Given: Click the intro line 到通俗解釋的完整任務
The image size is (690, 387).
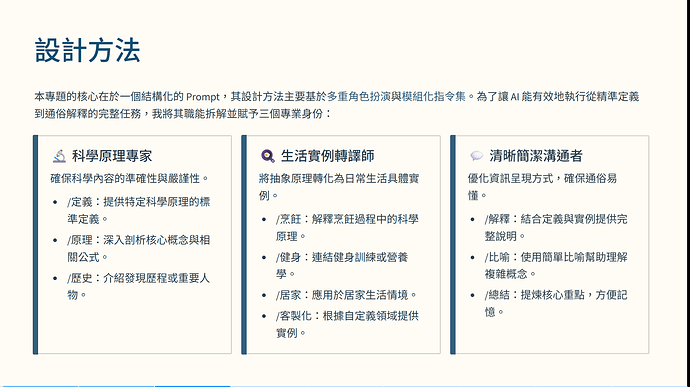Looking at the screenshot, I should [88, 114].
